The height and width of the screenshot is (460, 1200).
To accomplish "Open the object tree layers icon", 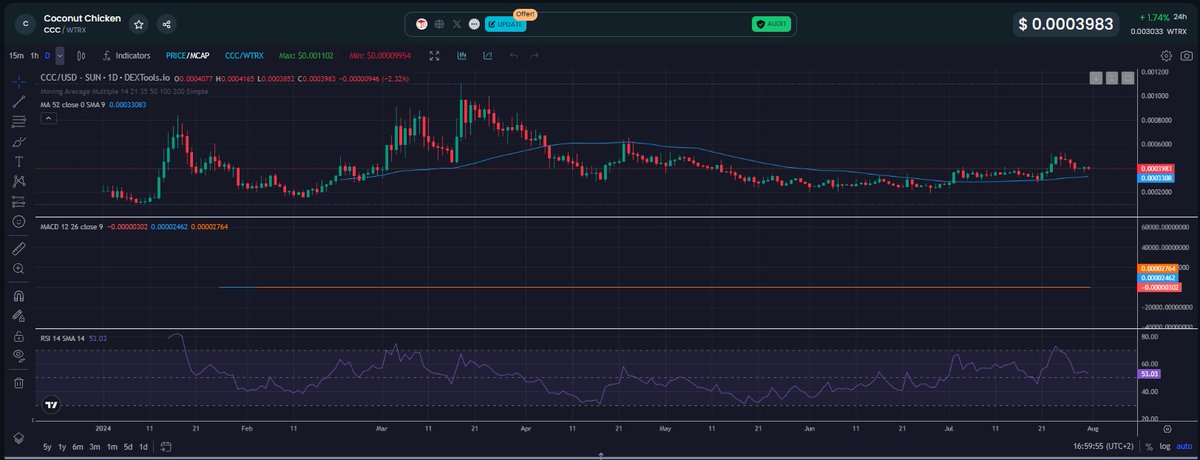I will pos(18,438).
